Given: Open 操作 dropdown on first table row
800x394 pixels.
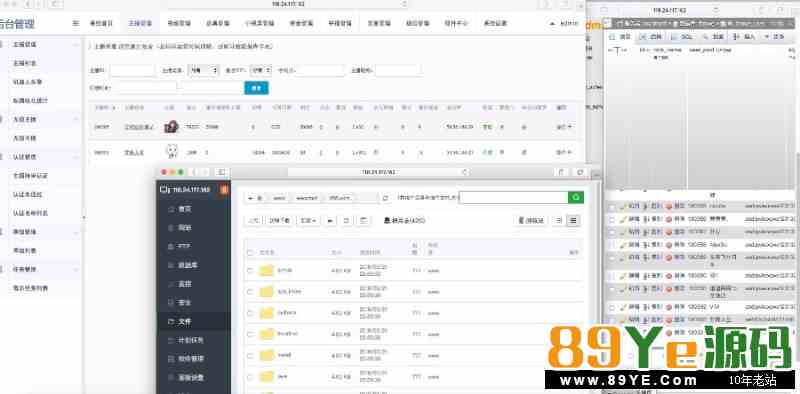Looking at the screenshot, I should pyautogui.click(x=564, y=127).
